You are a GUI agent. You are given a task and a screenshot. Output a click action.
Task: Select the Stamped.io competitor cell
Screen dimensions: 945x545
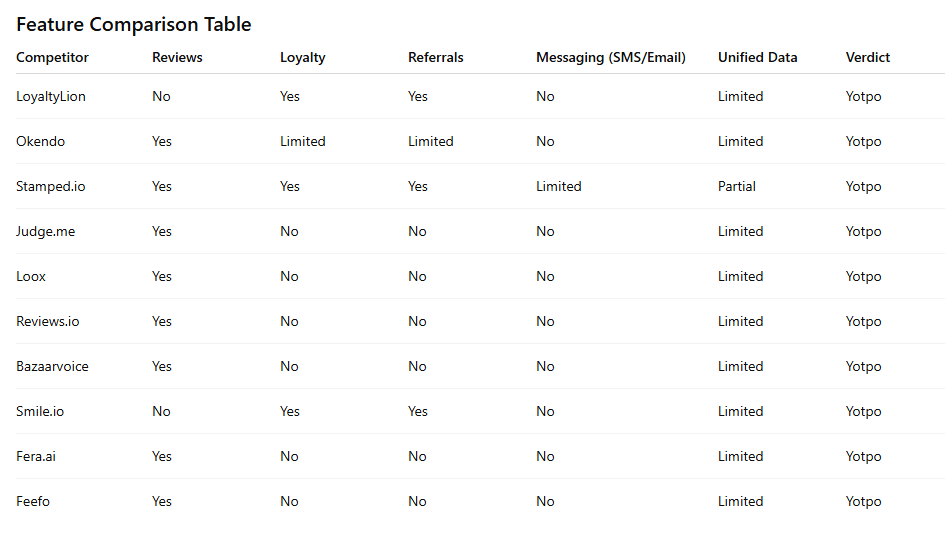(x=51, y=186)
